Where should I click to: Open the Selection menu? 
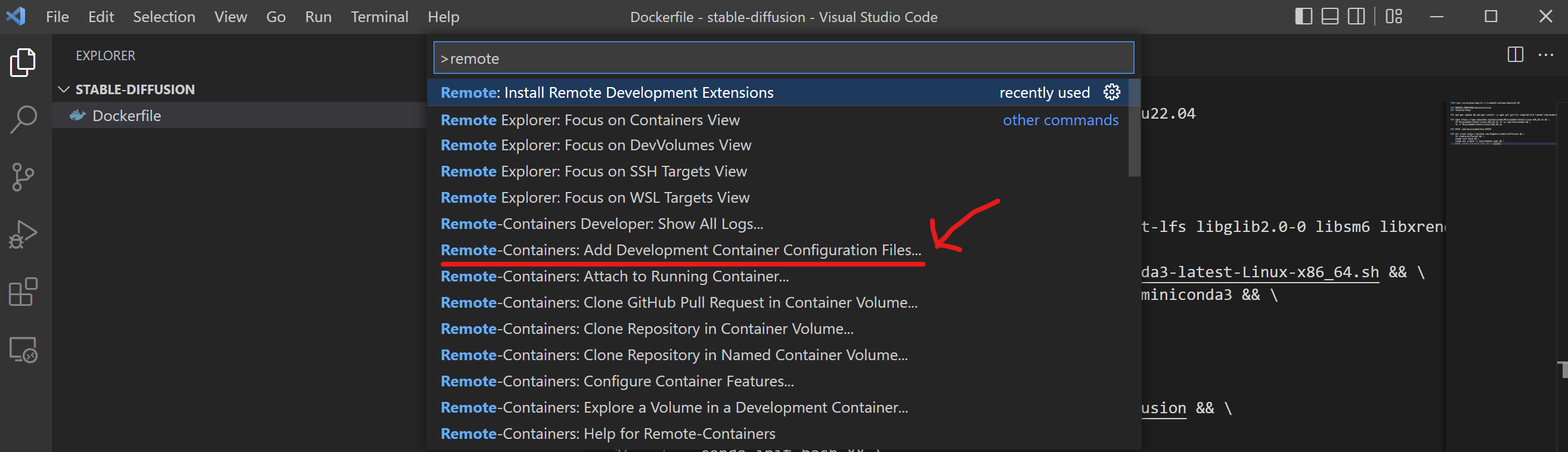point(164,17)
